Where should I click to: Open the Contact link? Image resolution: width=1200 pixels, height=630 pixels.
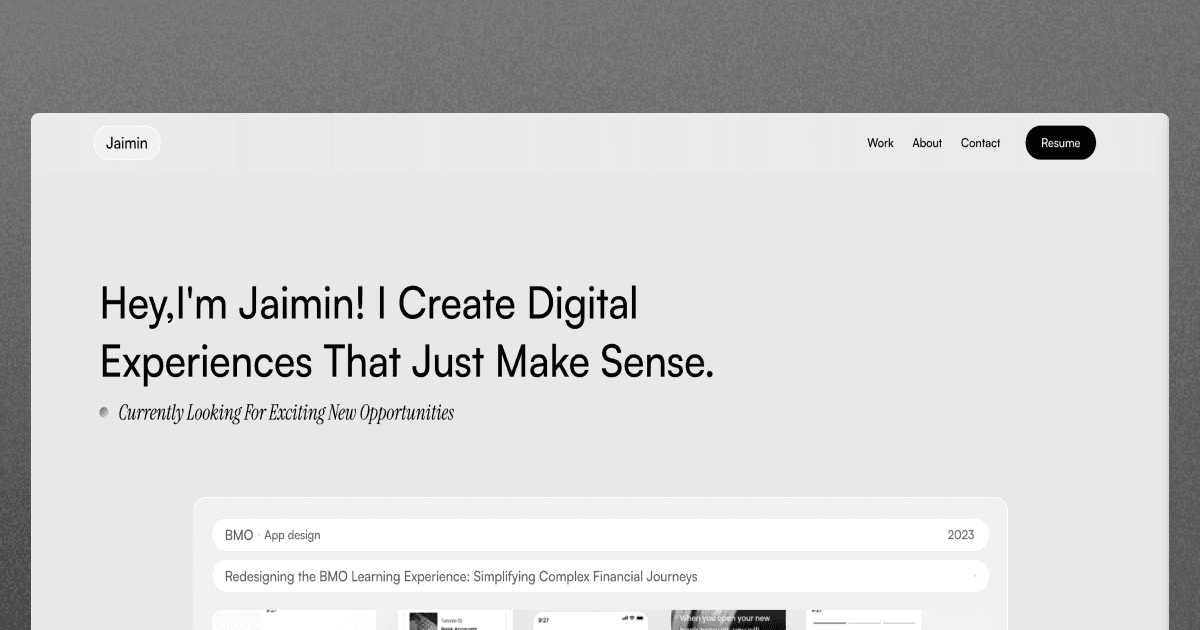980,142
